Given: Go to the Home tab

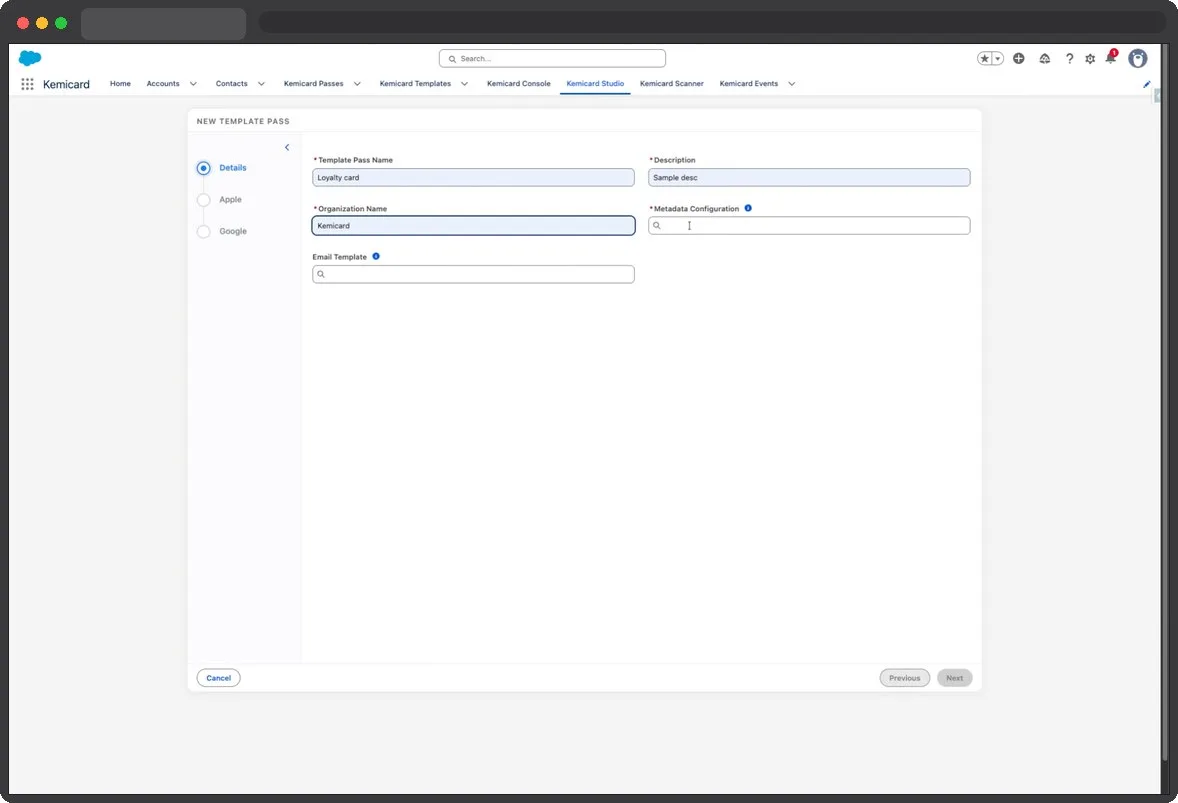Looking at the screenshot, I should tap(120, 83).
